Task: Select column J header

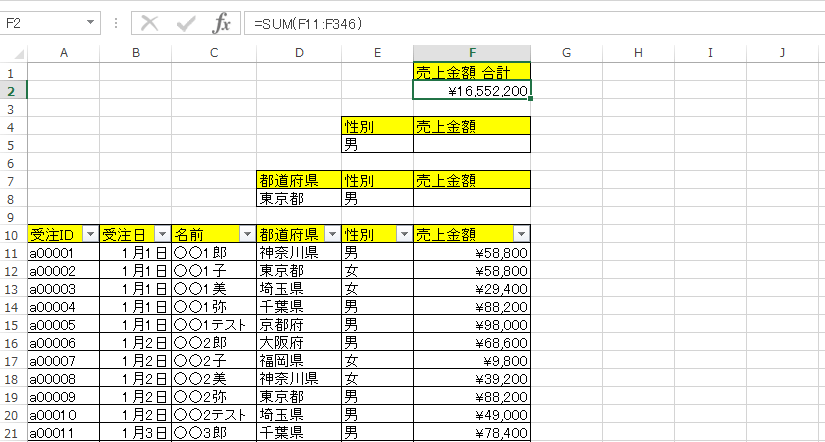Action: pos(782,52)
